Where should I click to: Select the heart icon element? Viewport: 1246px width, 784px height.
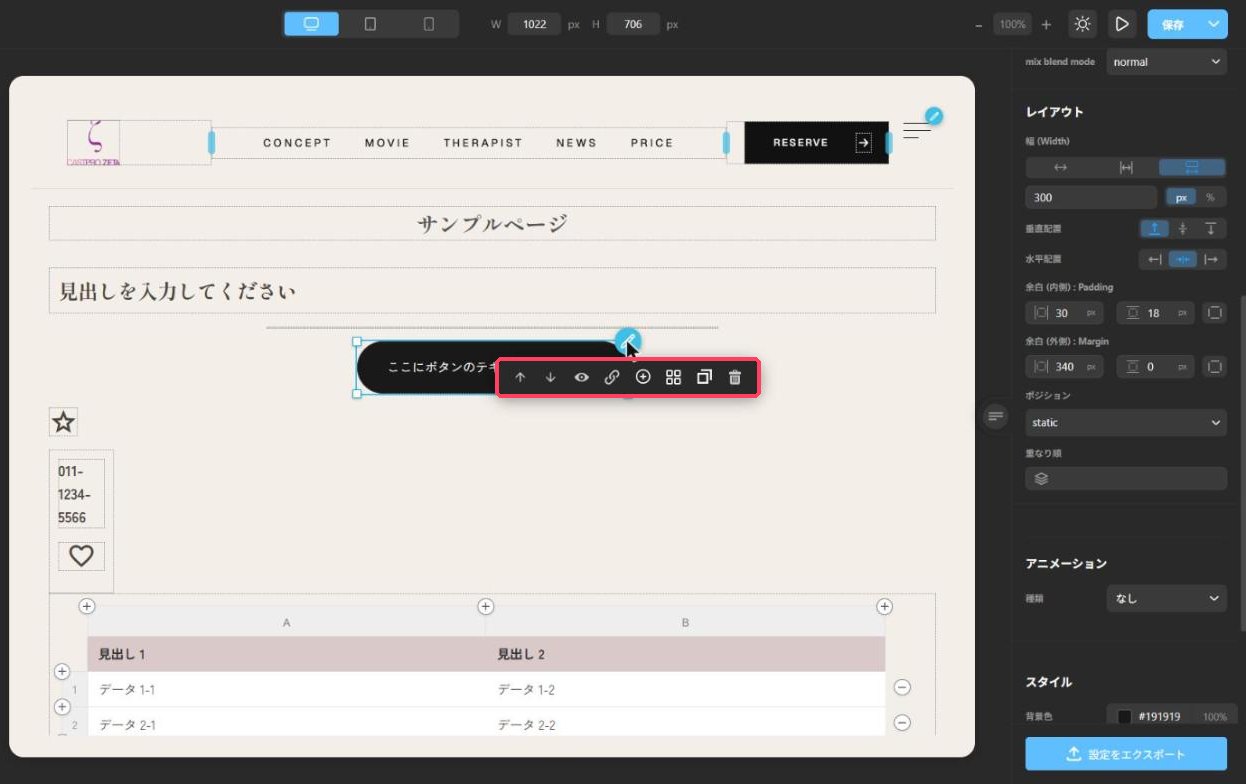(x=81, y=556)
